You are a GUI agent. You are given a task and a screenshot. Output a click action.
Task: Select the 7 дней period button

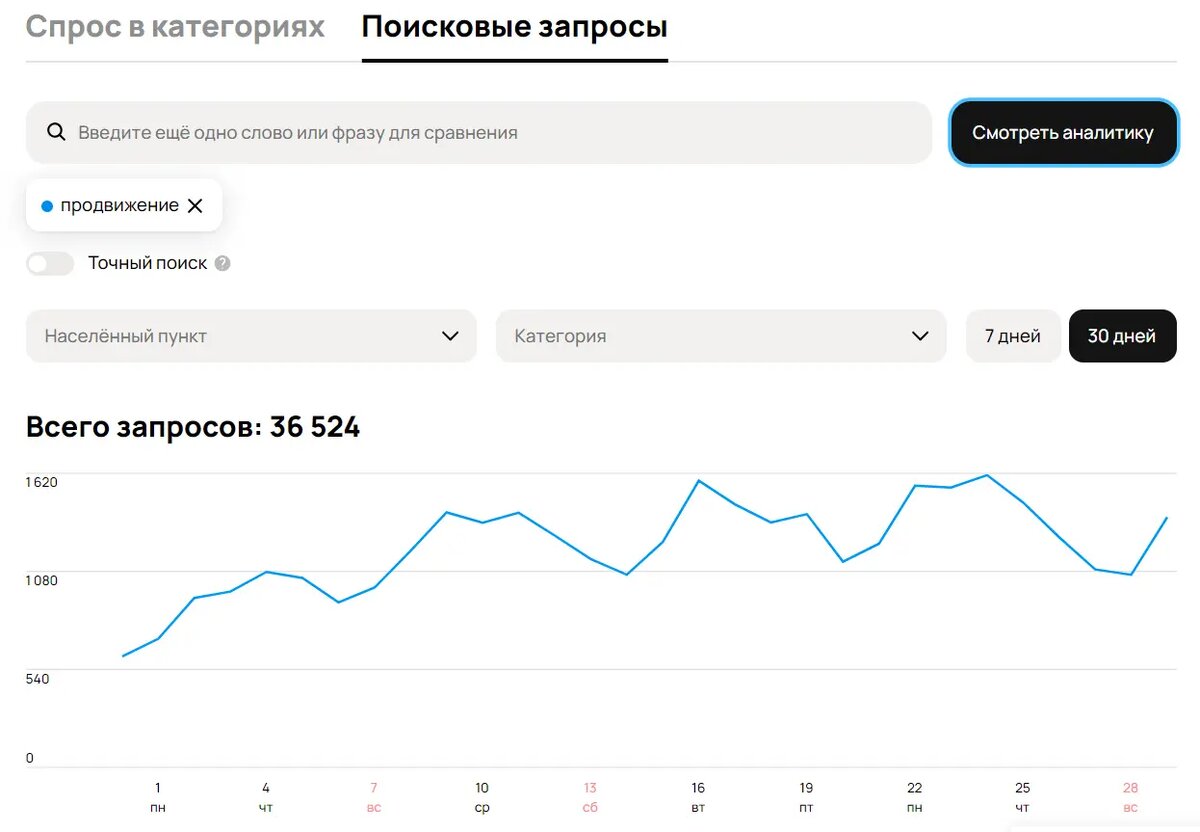point(1013,336)
